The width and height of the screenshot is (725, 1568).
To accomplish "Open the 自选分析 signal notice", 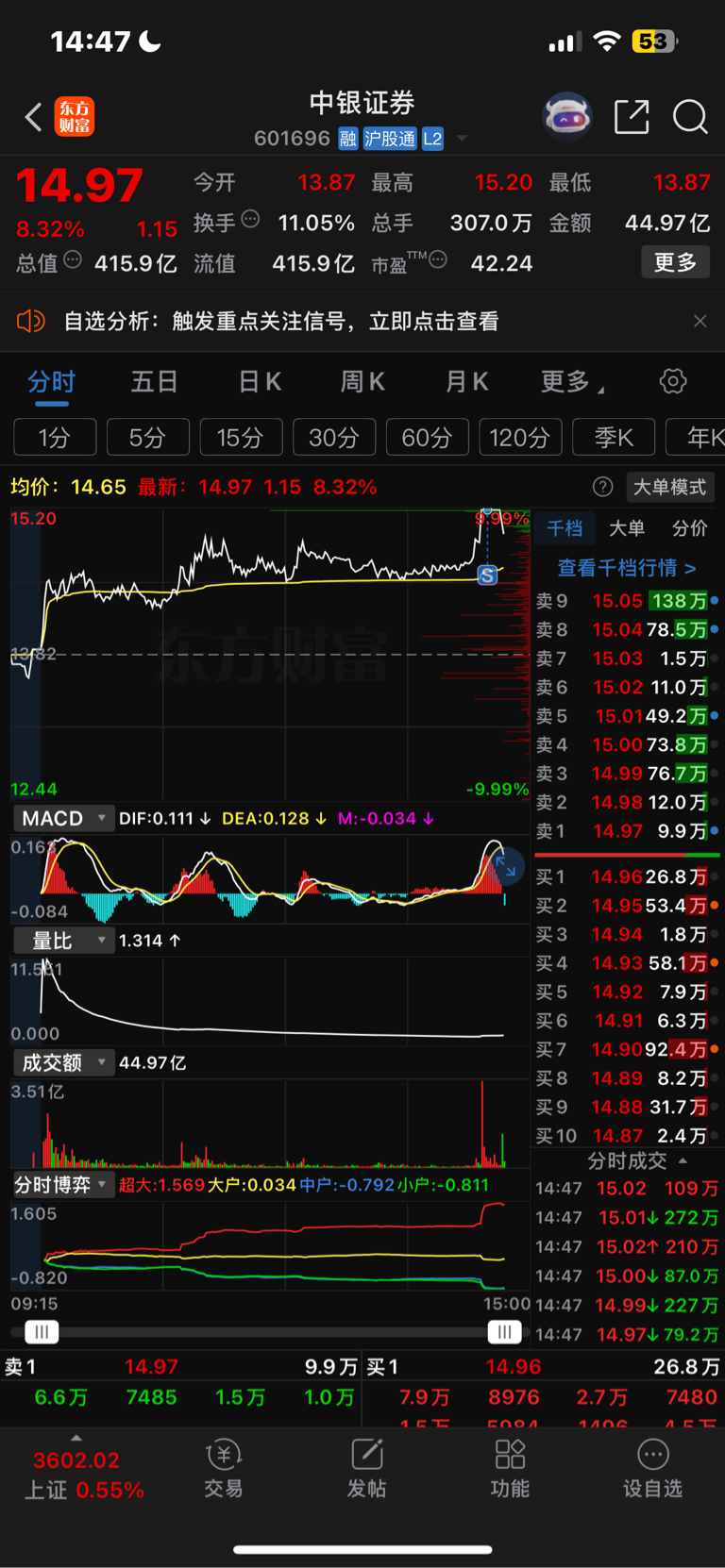I will [x=281, y=322].
